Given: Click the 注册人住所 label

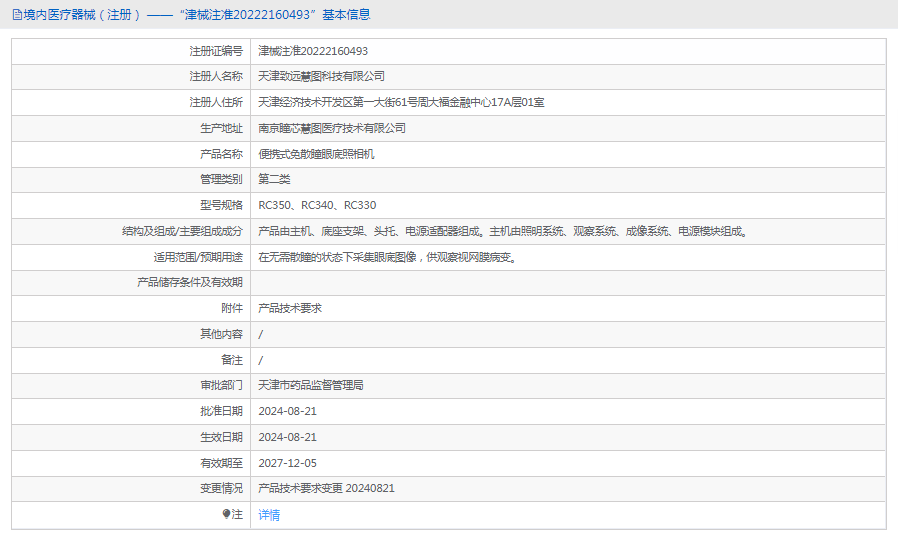Looking at the screenshot, I should coord(216,103).
